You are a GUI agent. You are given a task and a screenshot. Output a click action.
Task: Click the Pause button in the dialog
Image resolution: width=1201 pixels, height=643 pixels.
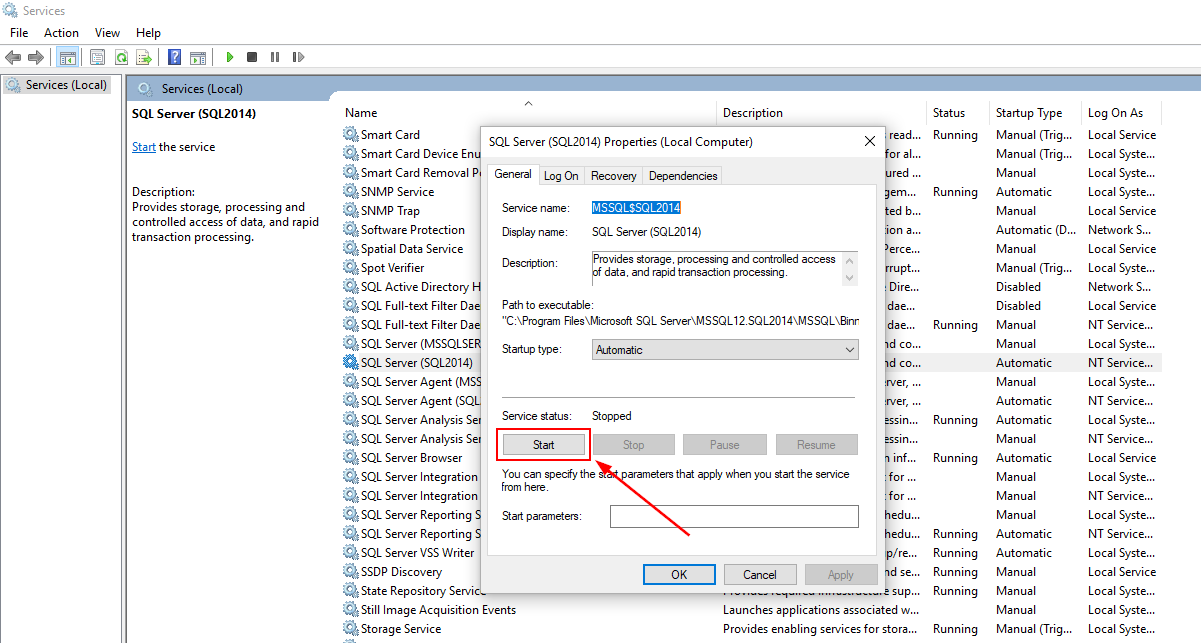coord(725,445)
